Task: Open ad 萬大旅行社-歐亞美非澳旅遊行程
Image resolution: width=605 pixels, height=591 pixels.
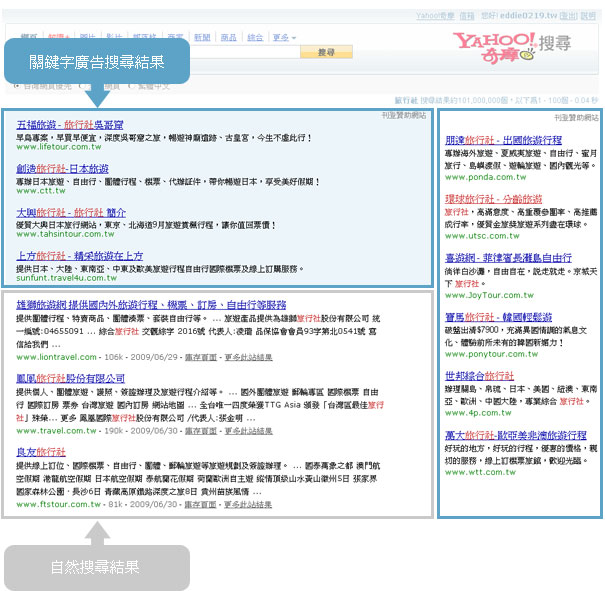Action: 516,435
